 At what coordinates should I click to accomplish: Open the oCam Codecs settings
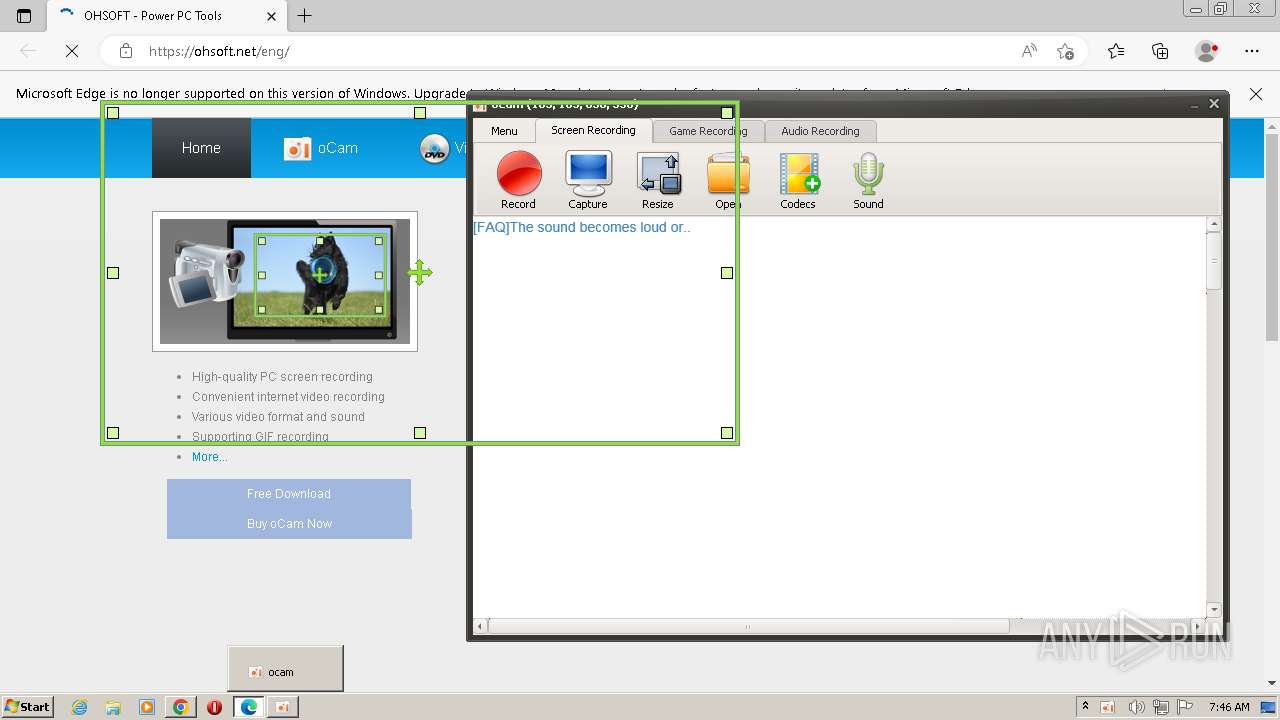[x=798, y=180]
